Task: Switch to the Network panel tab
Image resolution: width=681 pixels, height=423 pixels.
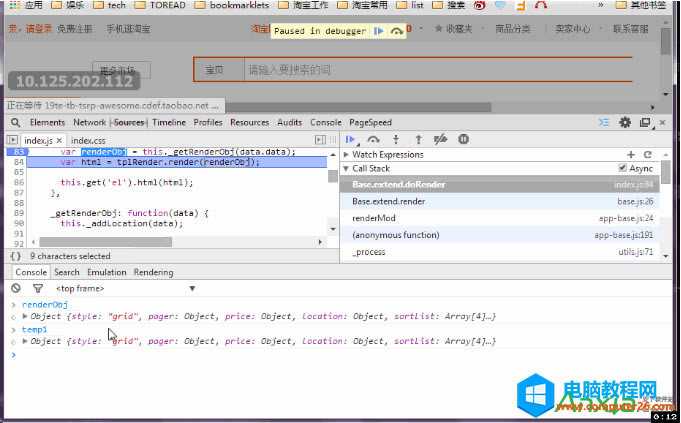Action: 89,122
